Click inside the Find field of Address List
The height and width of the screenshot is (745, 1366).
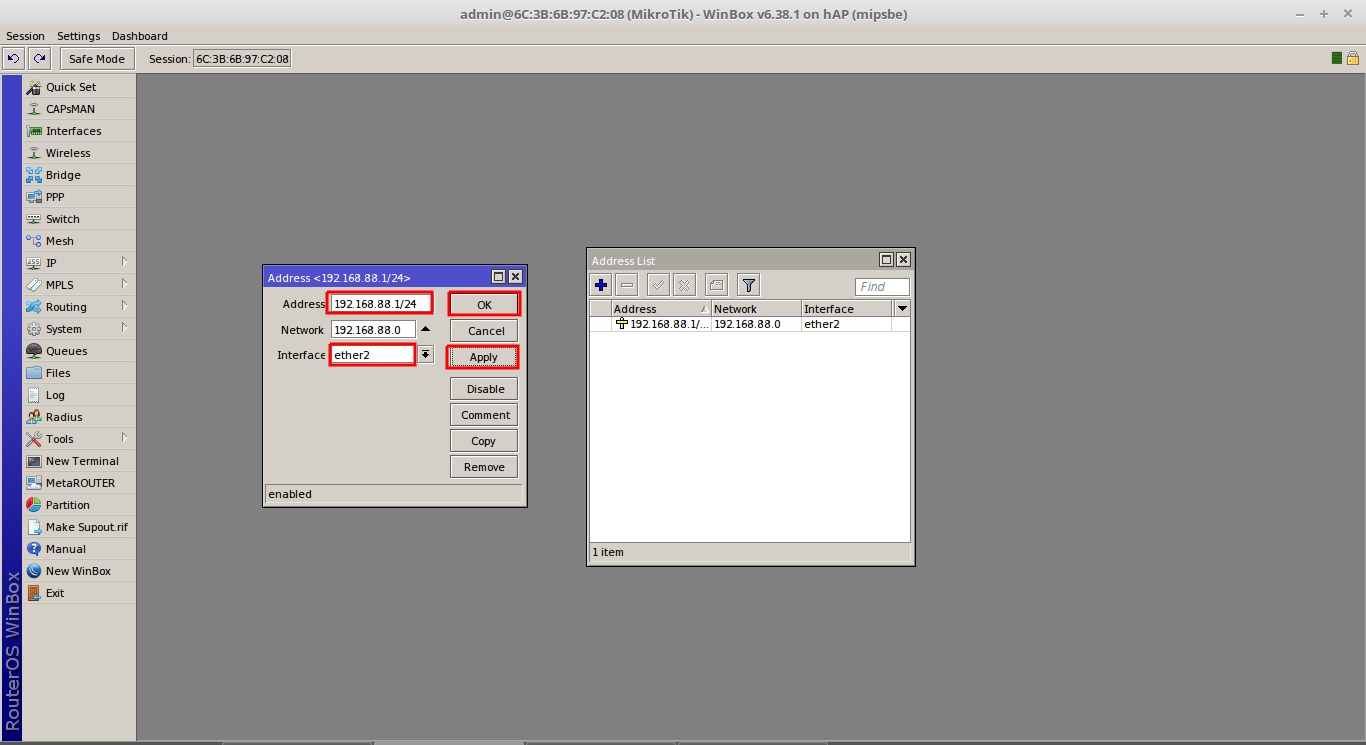[x=880, y=286]
